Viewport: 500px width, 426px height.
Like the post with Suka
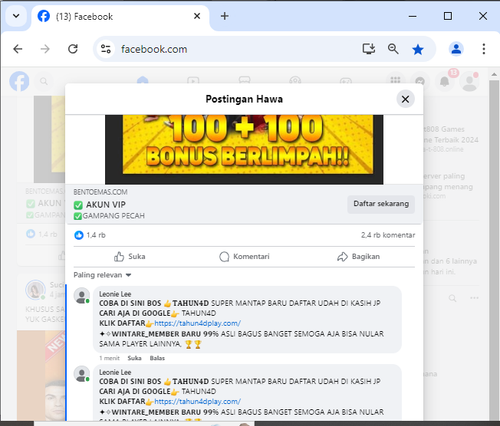(x=130, y=256)
